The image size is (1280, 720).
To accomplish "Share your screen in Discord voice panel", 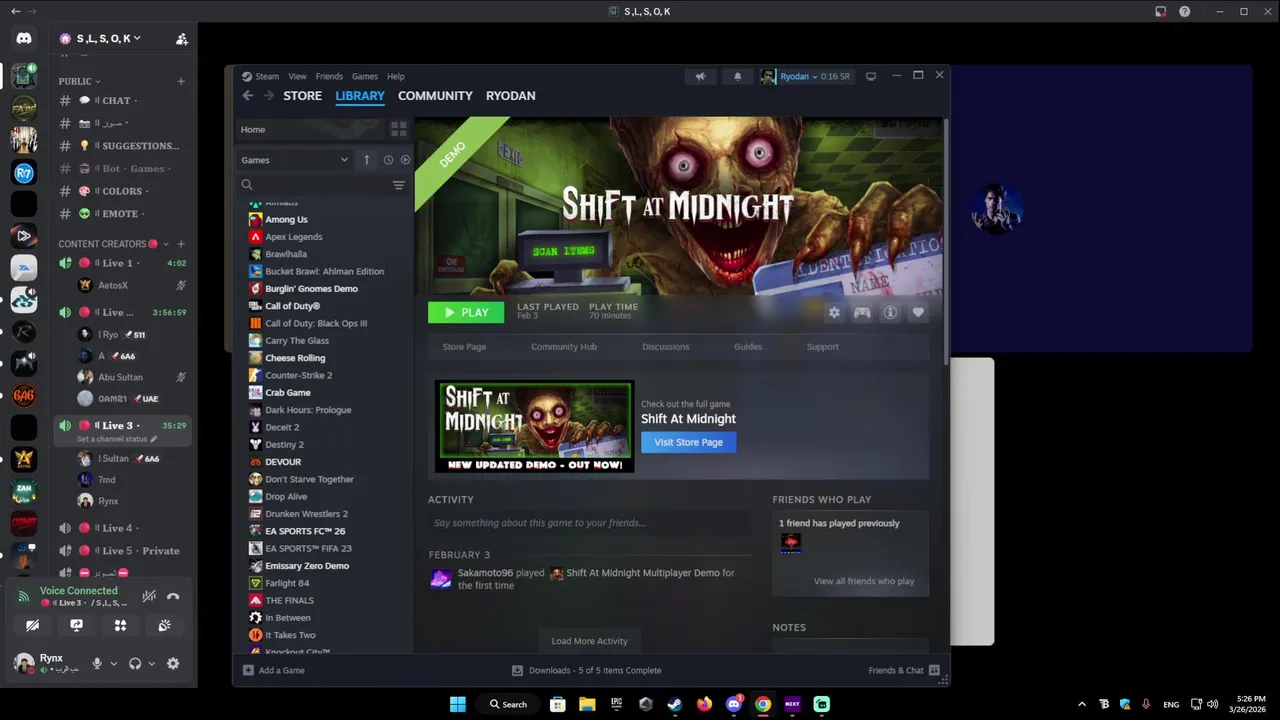I will (x=77, y=625).
